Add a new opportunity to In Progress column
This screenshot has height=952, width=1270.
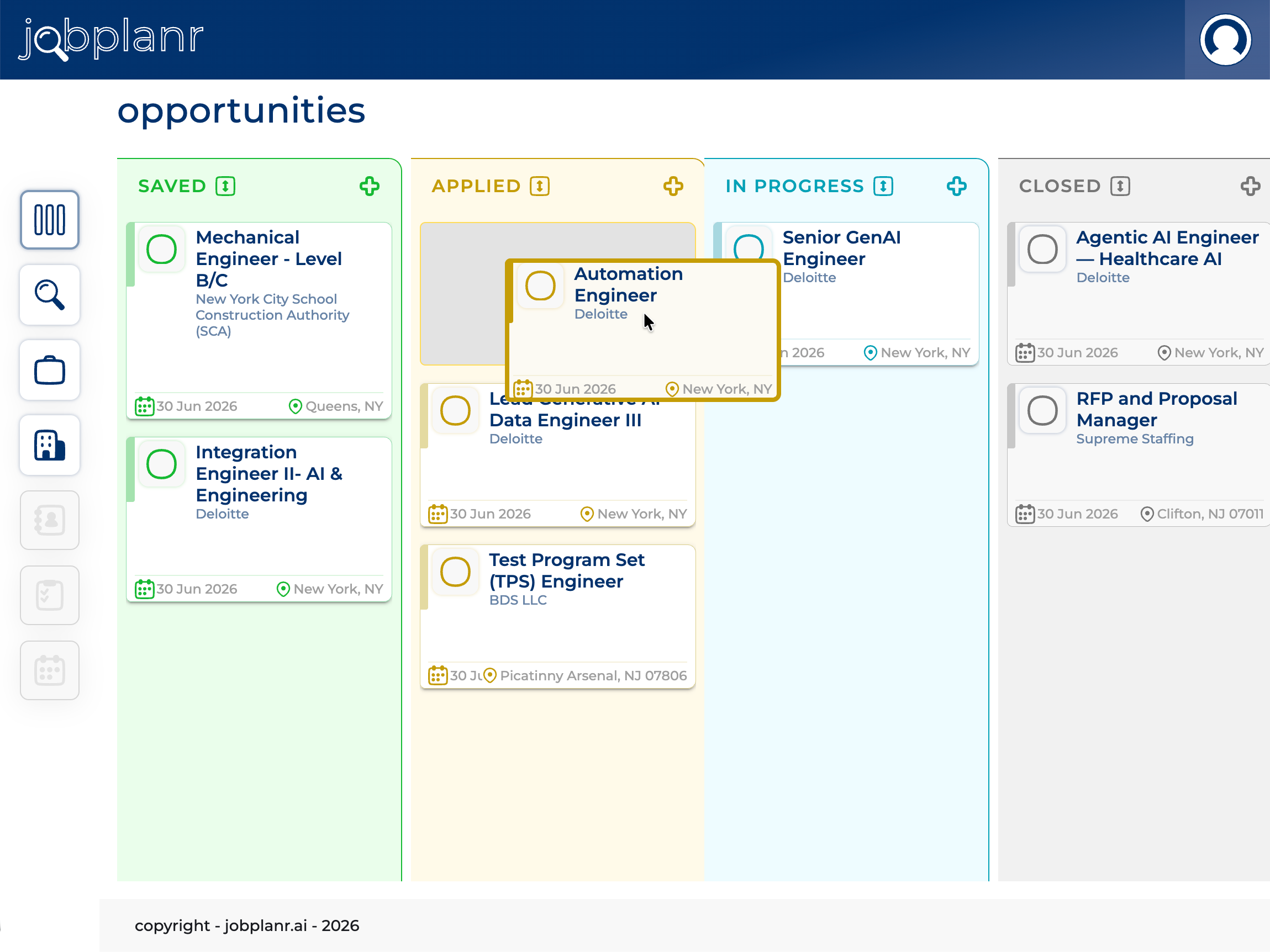(957, 186)
